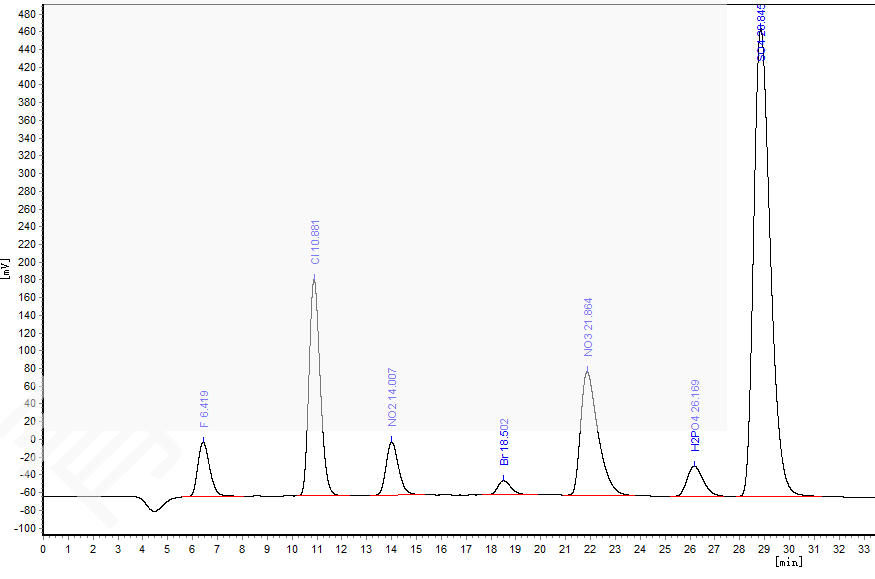Click the [mV] y-axis unit label
This screenshot has width=875, height=579.
pos(6,268)
